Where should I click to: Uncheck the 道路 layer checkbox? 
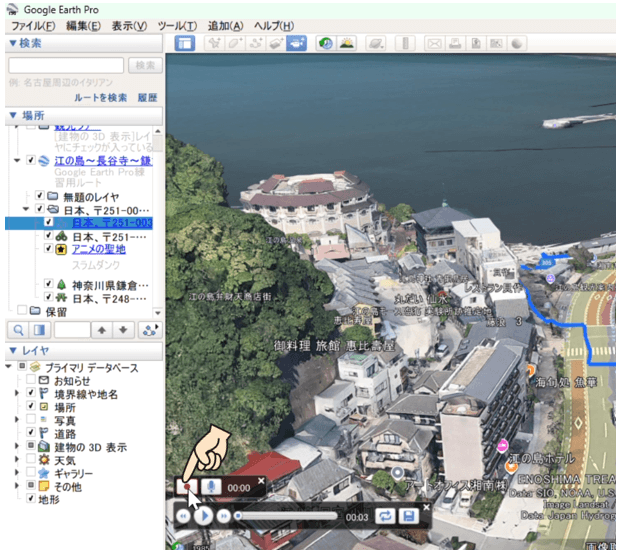click(30, 432)
